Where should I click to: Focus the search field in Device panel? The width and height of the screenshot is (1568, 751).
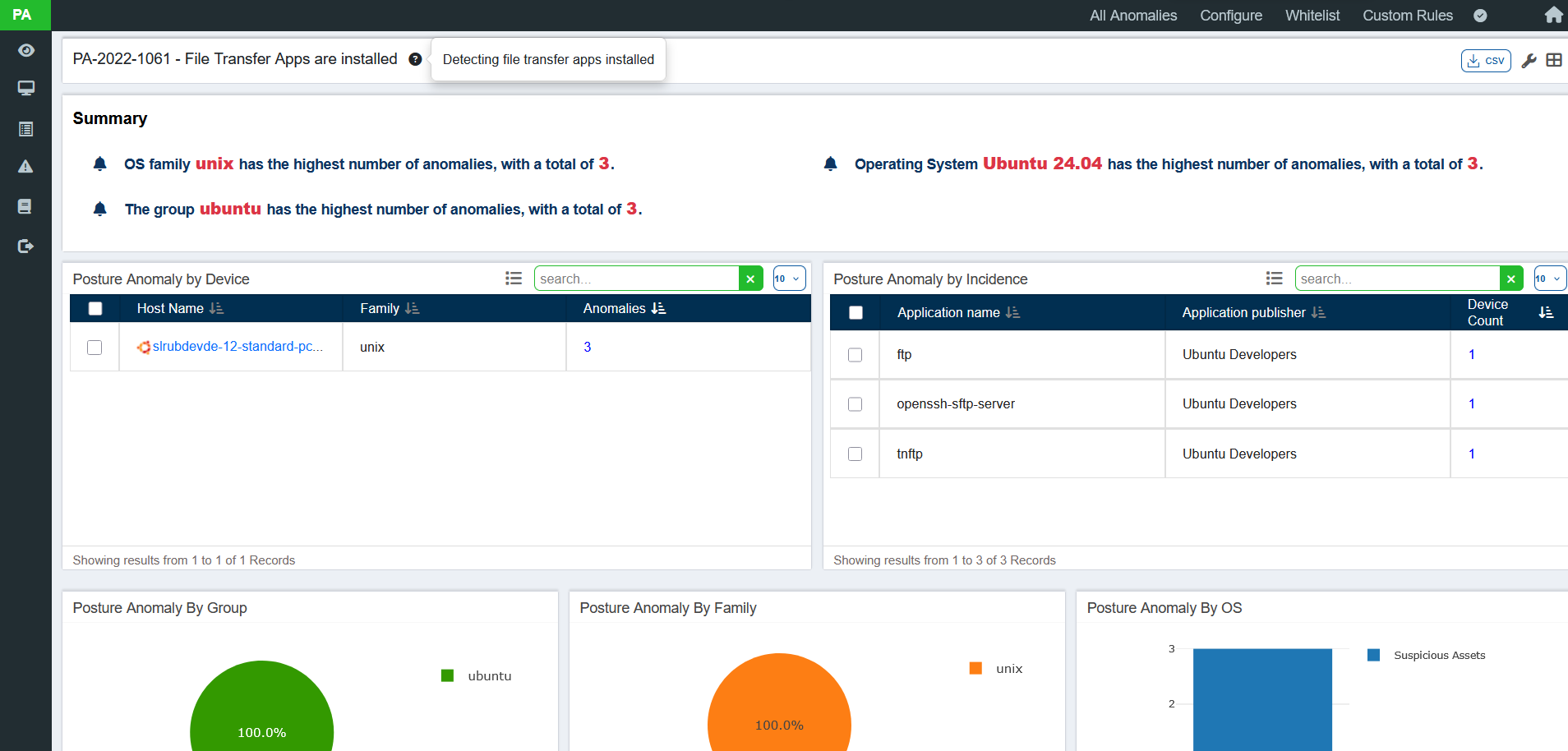coord(637,279)
